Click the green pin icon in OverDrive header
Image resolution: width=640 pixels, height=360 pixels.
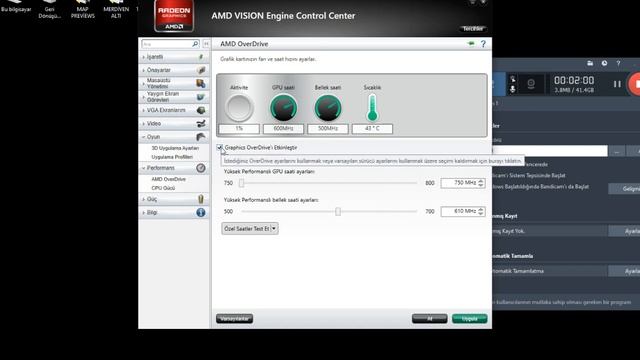[471, 43]
